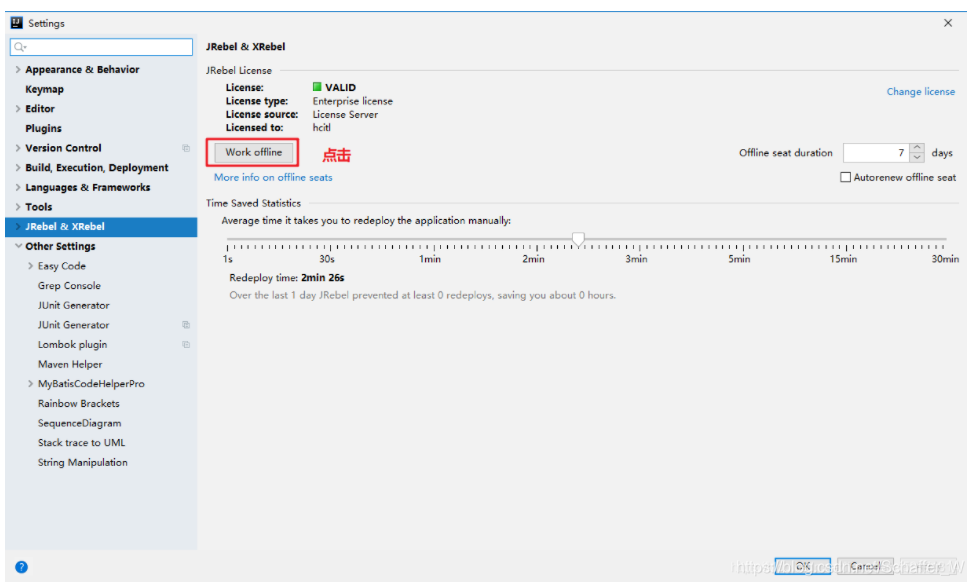Enable Autorenew offline seat checkbox
This screenshot has width=974, height=586.
coord(845,177)
